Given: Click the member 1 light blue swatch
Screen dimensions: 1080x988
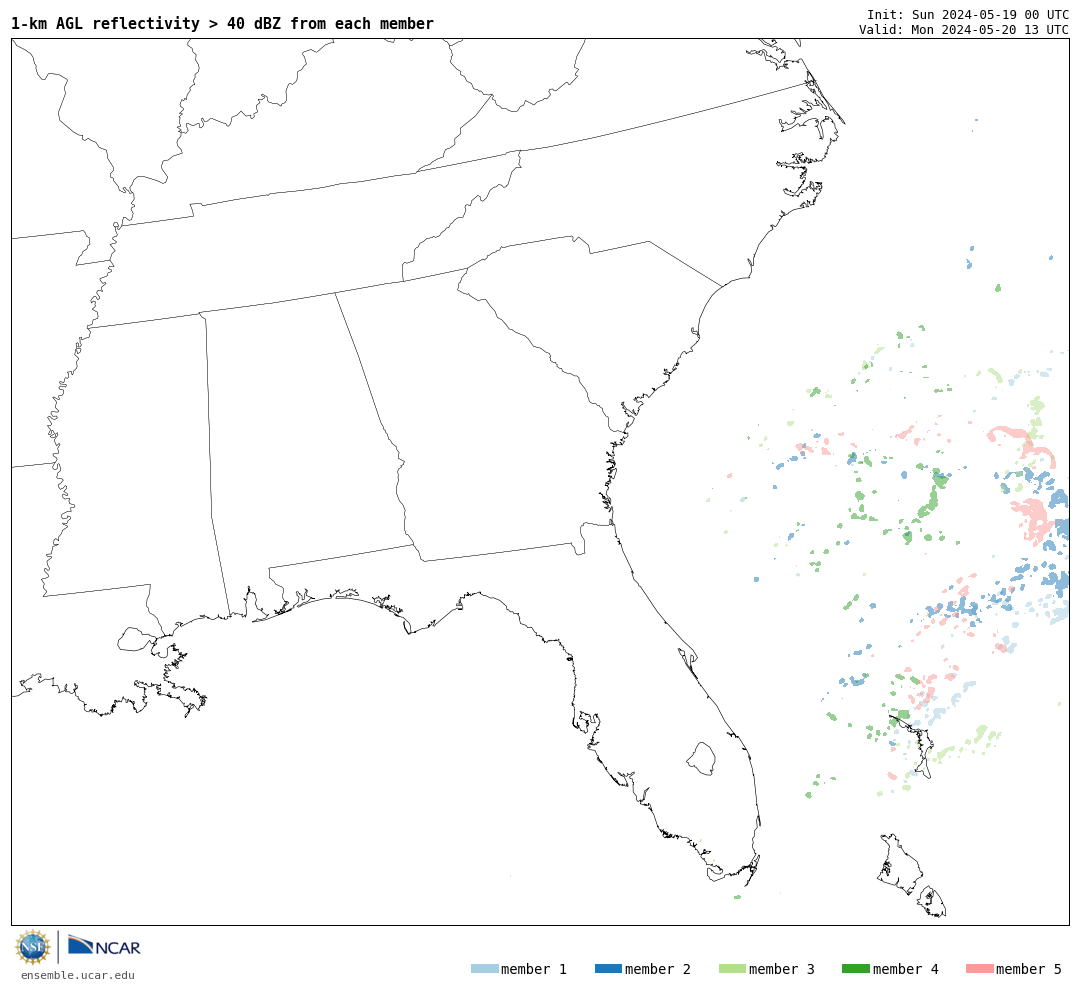Looking at the screenshot, I should click(x=484, y=968).
